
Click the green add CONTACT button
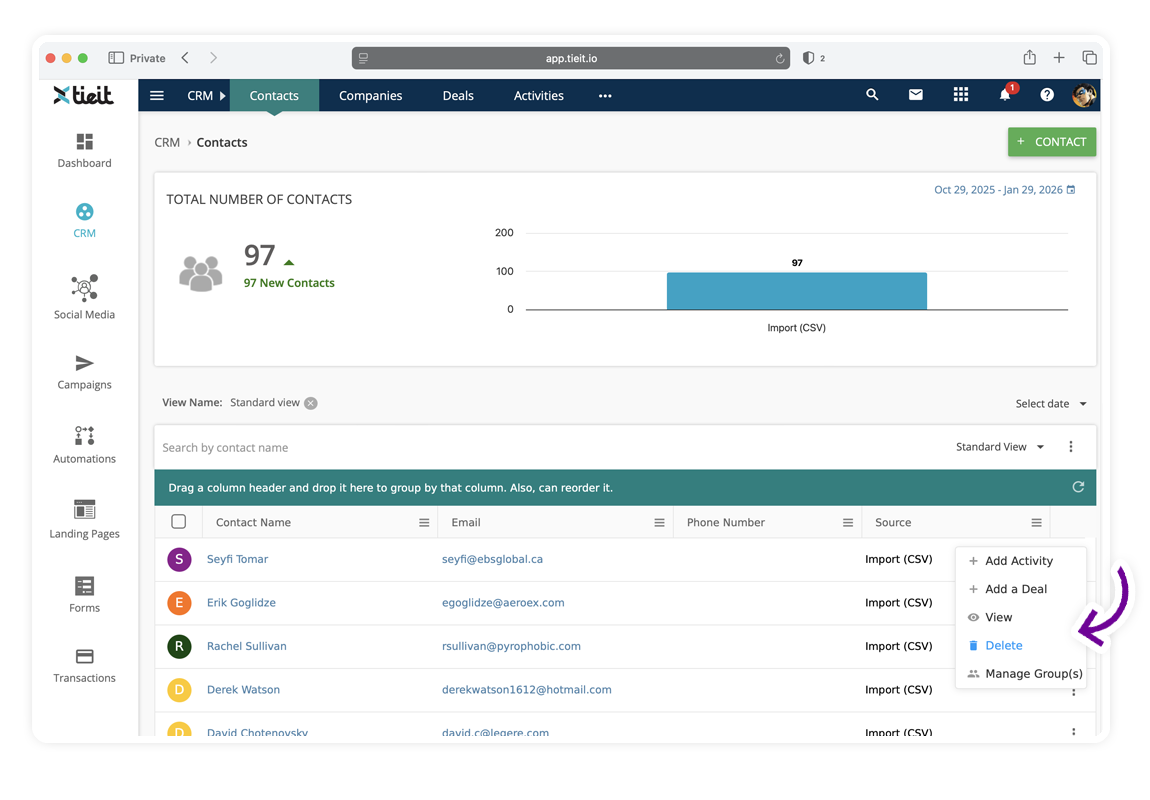(1051, 142)
